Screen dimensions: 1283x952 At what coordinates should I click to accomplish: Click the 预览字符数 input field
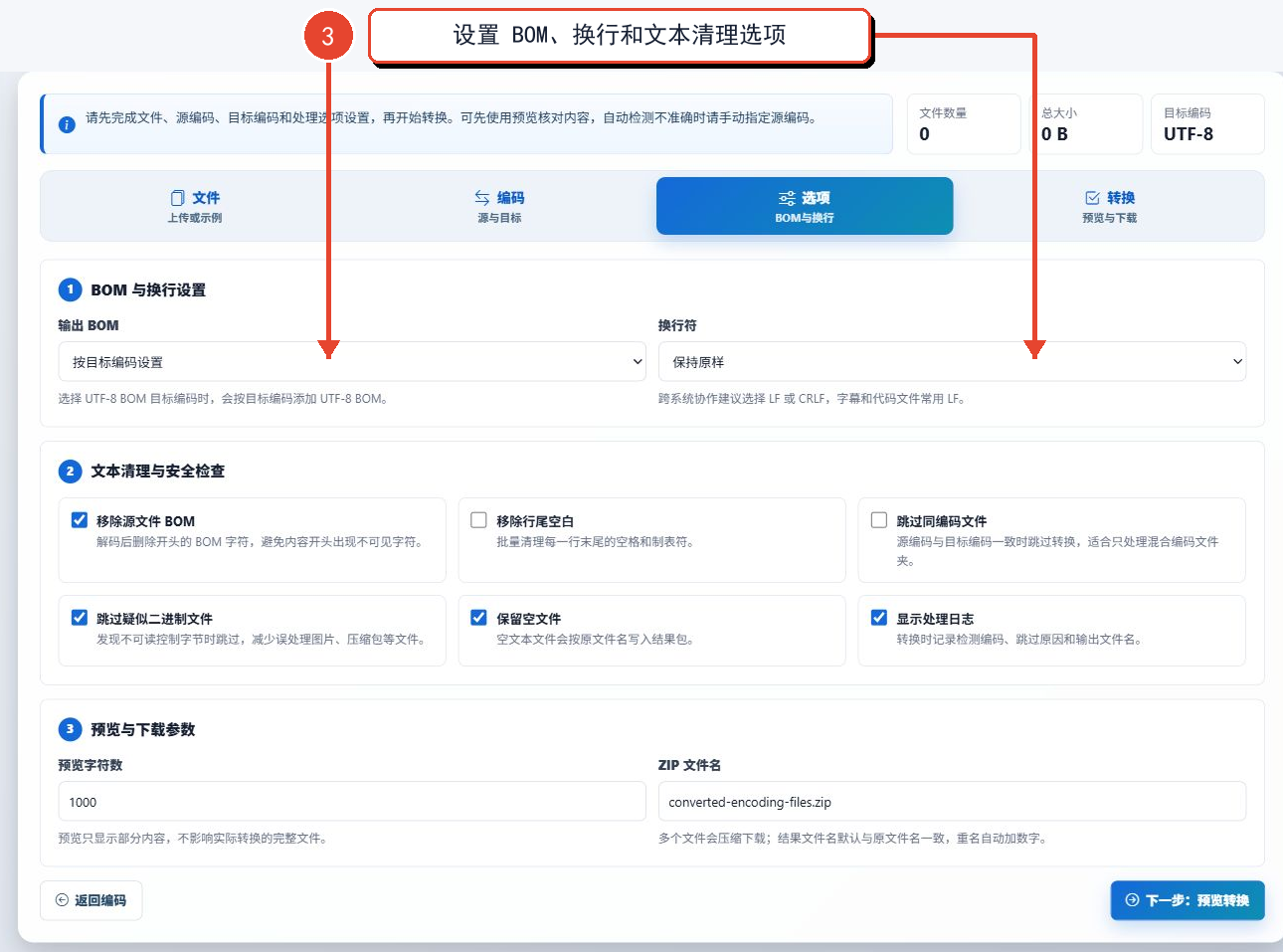tap(352, 802)
